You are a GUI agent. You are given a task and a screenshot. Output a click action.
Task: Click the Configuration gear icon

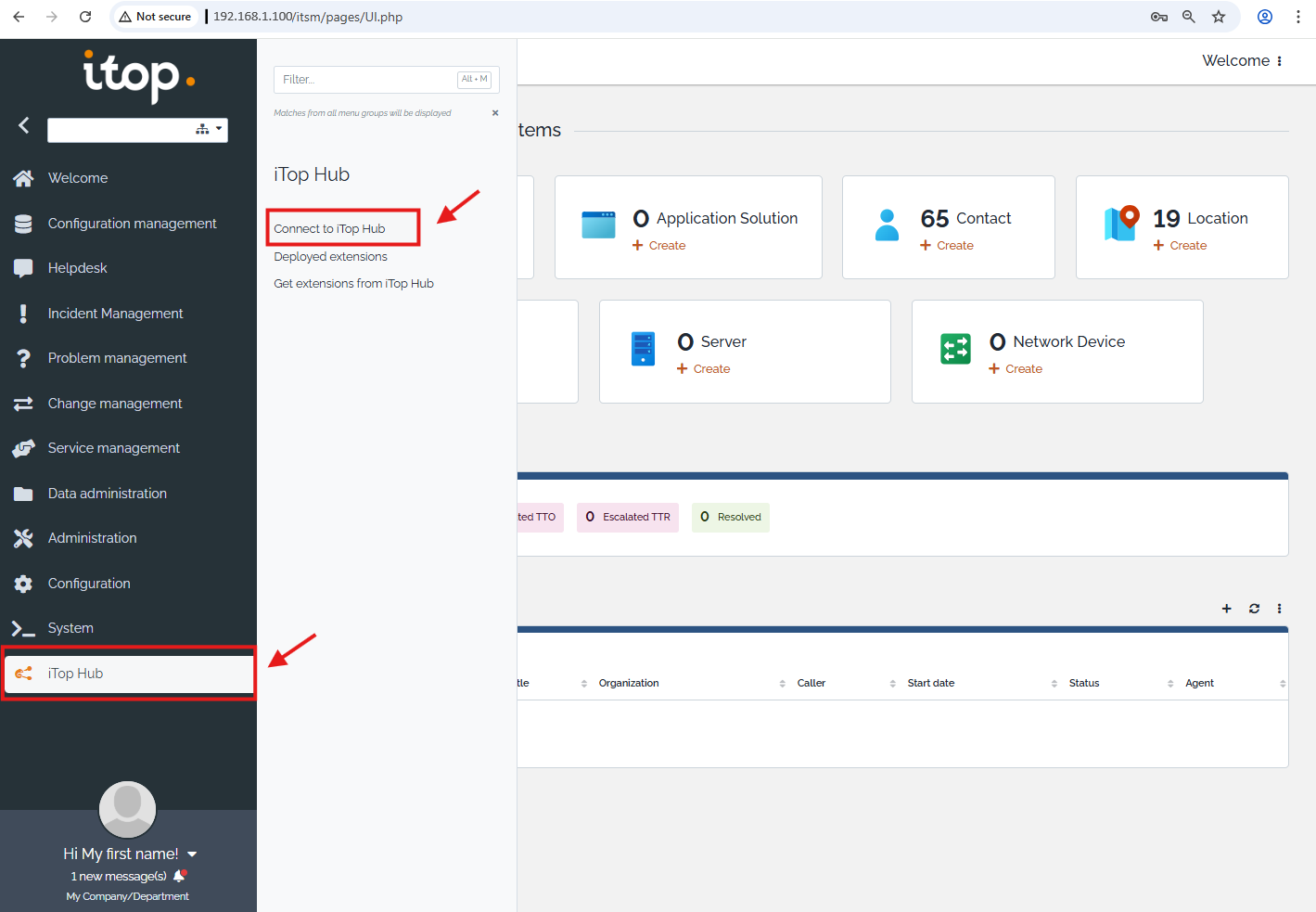23,584
